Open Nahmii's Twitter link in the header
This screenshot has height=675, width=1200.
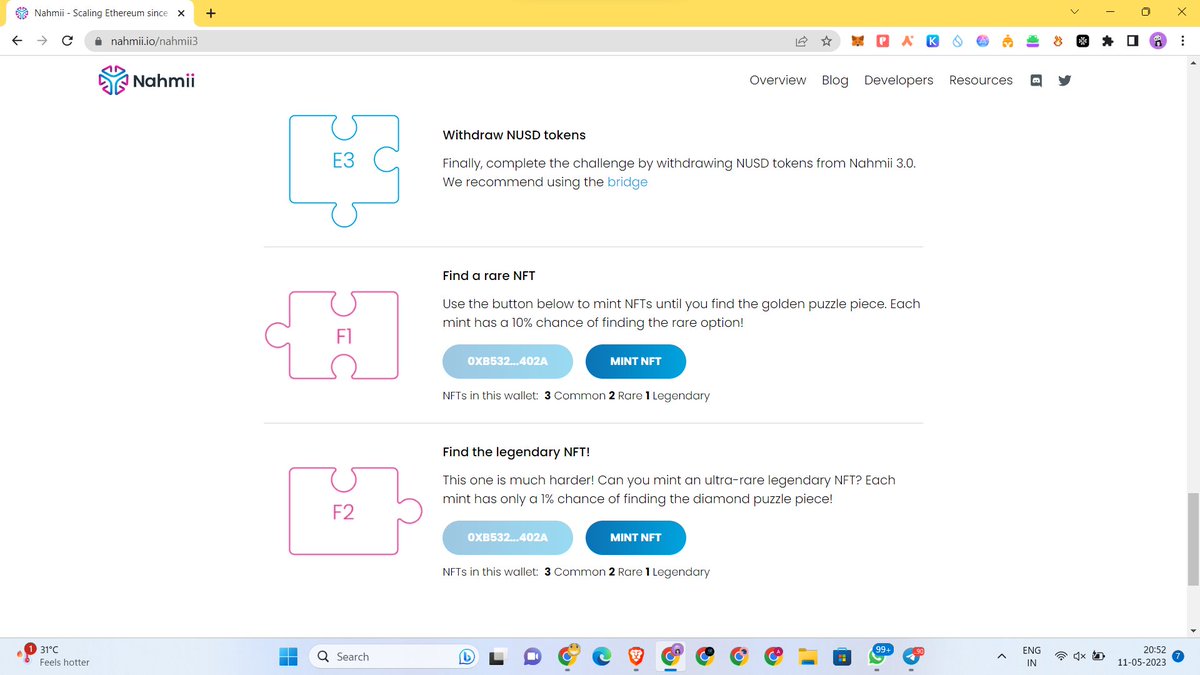click(1064, 81)
